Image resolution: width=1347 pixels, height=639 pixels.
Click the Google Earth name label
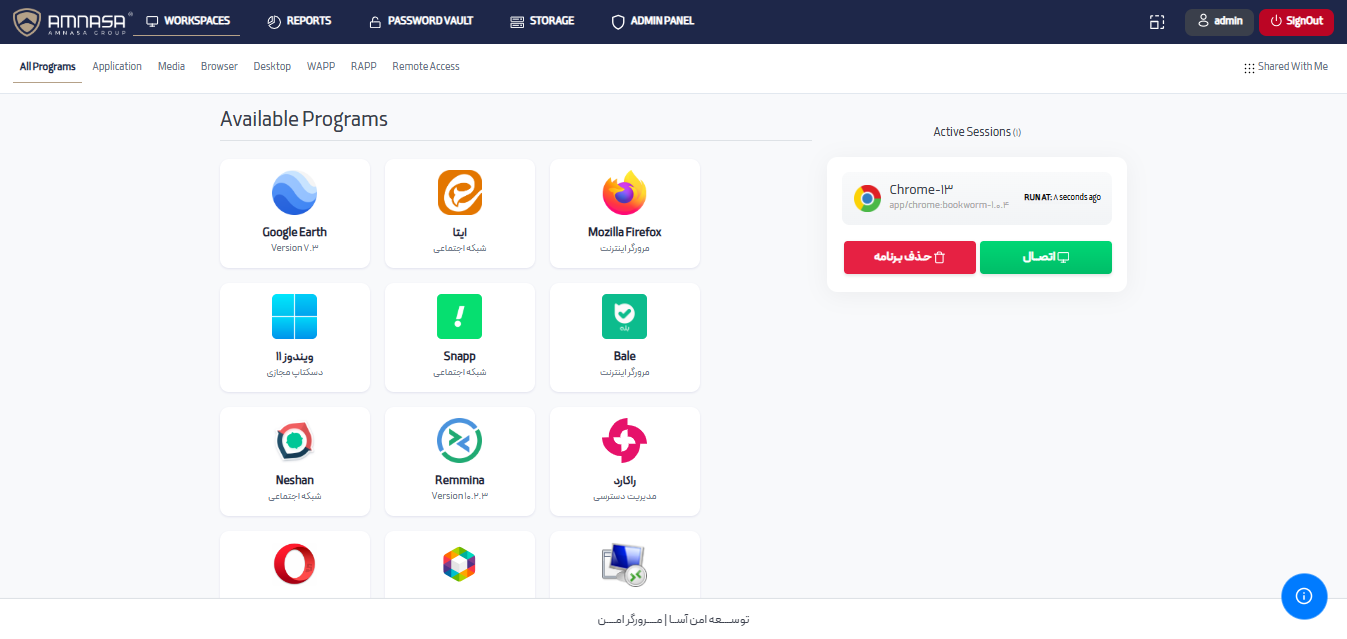(x=294, y=232)
